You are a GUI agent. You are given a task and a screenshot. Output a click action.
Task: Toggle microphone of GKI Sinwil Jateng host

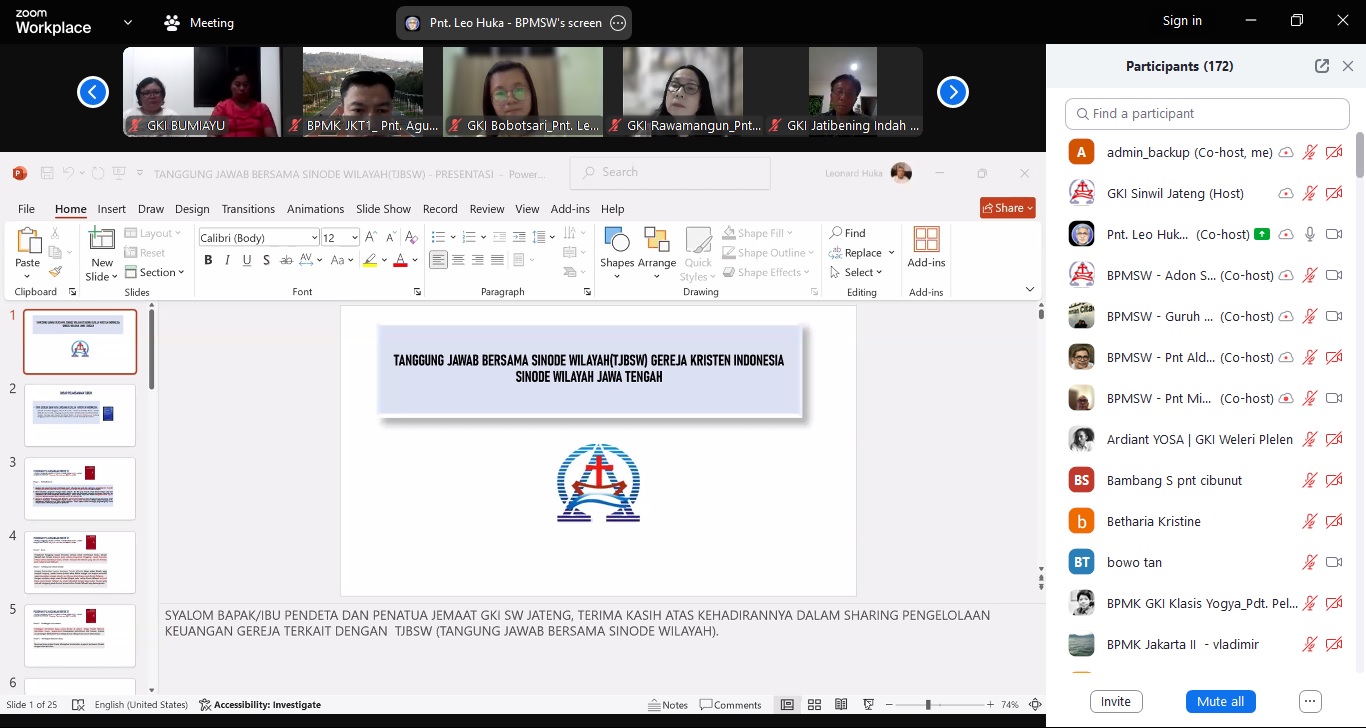[x=1310, y=193]
